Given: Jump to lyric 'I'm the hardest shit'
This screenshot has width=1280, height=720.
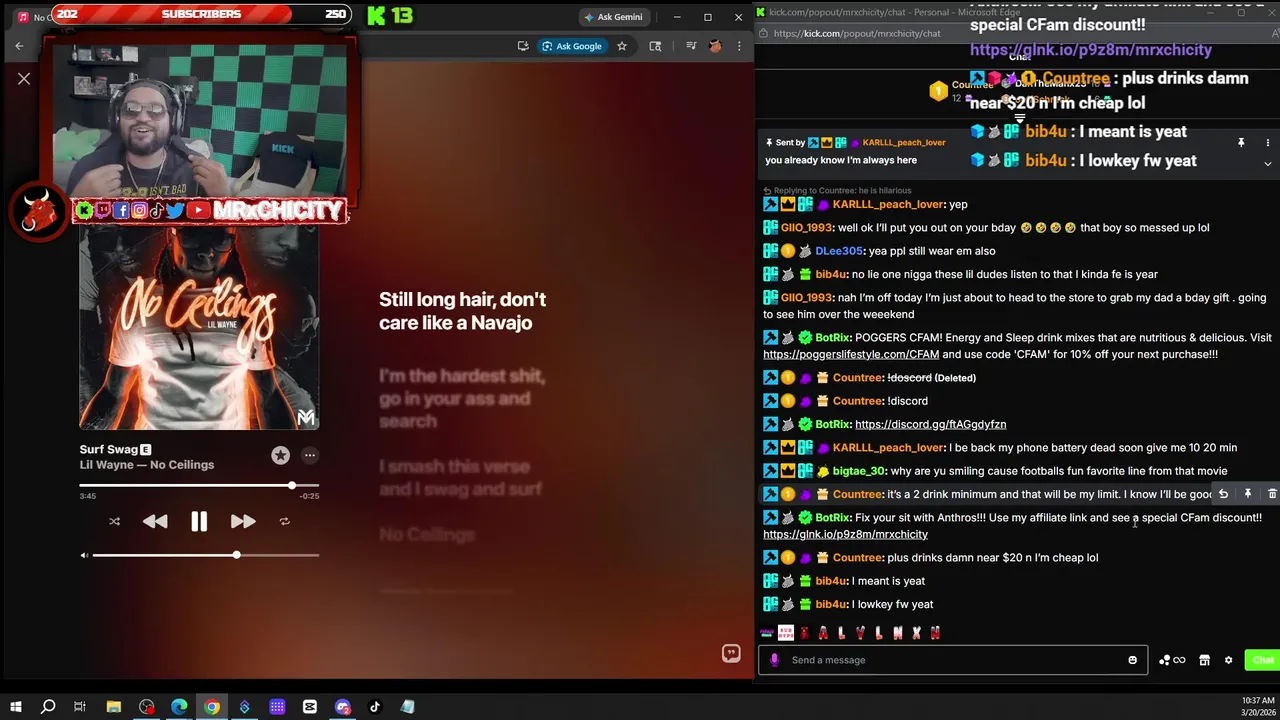Looking at the screenshot, I should pos(462,398).
